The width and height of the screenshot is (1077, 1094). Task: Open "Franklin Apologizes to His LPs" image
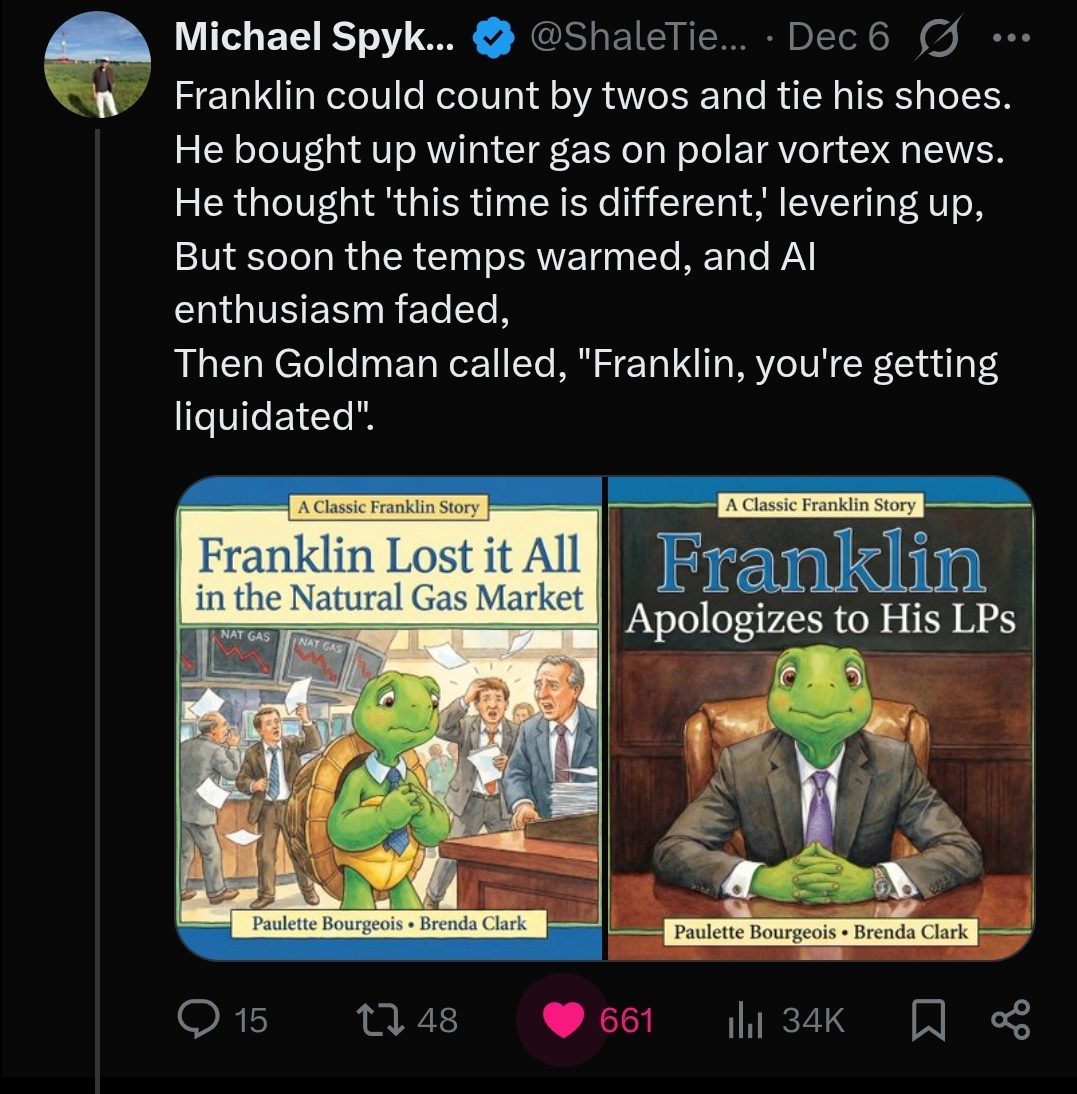tap(821, 718)
